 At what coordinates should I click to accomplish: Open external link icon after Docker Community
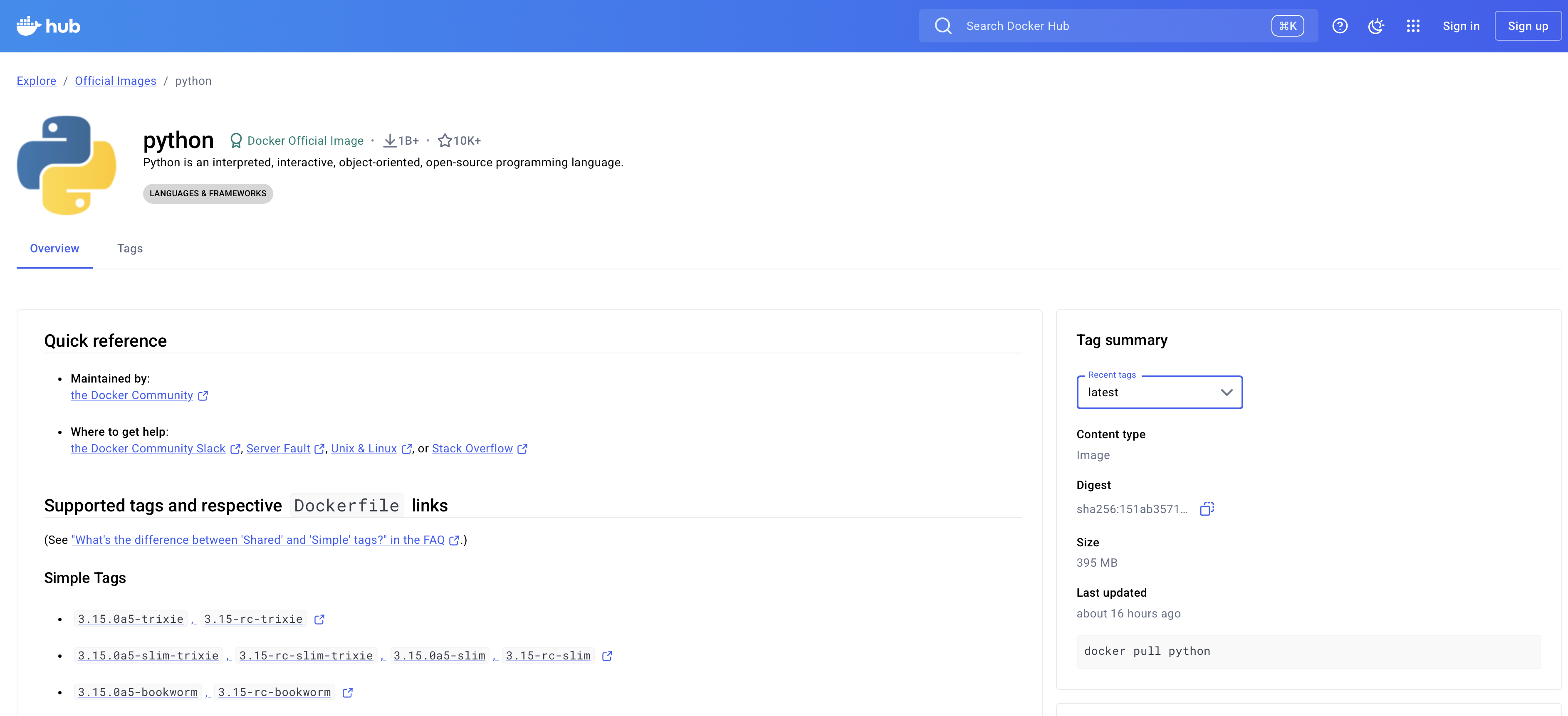203,396
